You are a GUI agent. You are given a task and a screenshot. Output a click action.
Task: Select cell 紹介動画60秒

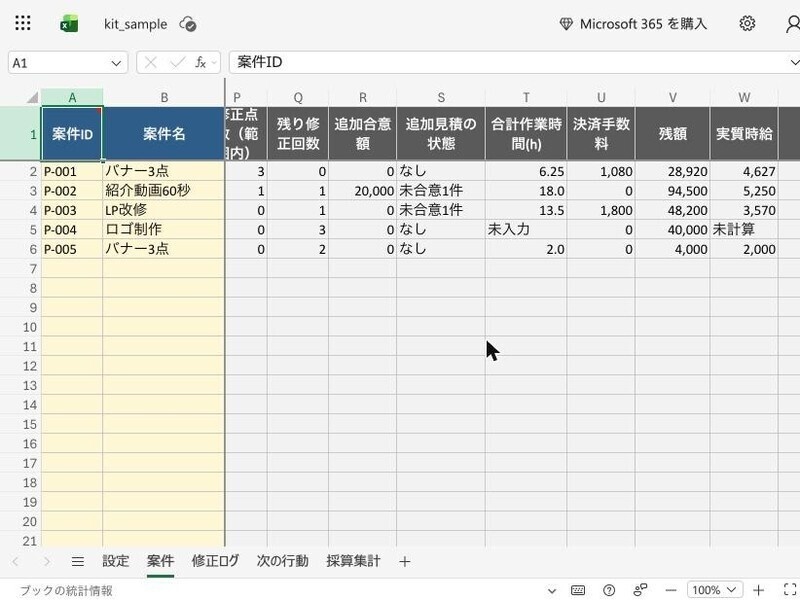click(164, 191)
